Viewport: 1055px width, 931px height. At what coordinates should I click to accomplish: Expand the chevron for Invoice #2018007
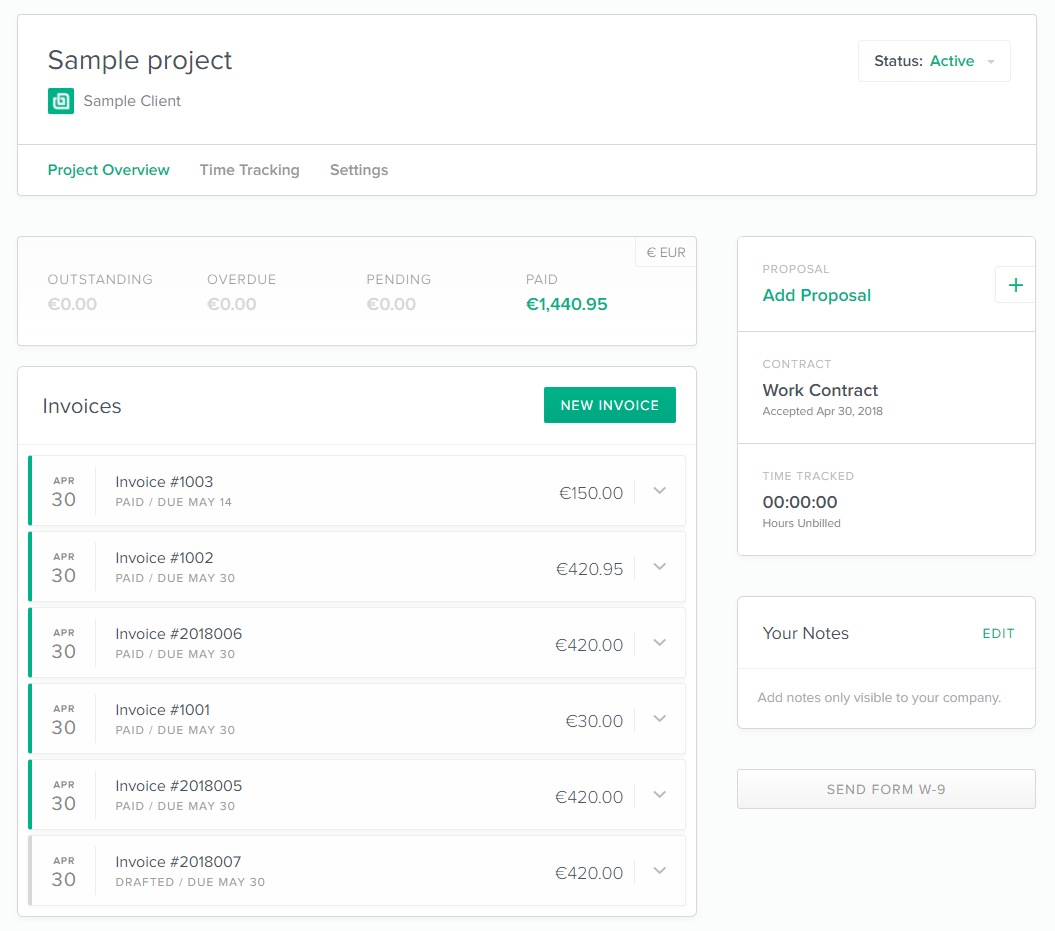(660, 870)
